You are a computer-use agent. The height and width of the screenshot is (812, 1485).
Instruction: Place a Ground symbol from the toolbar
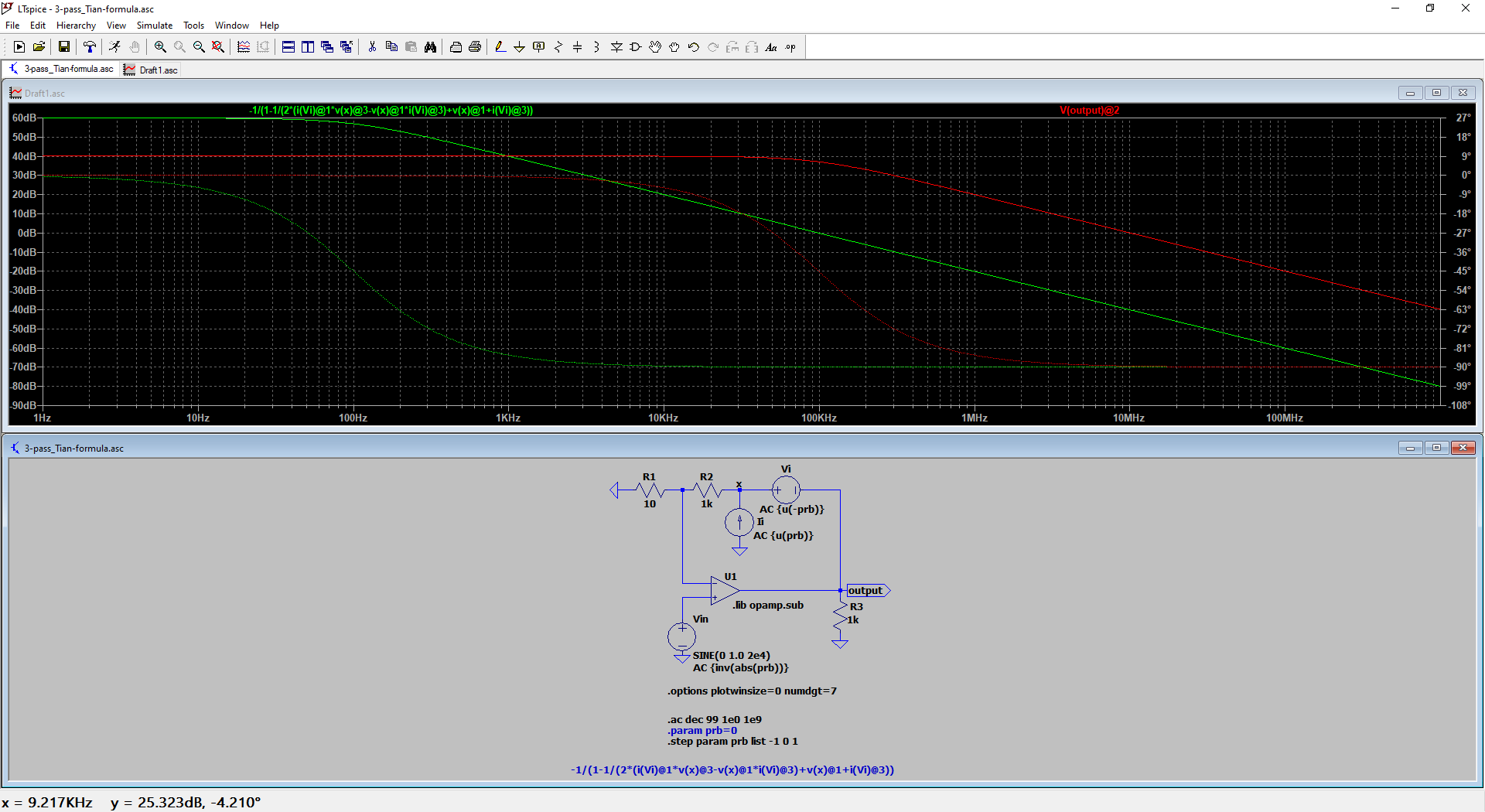[519, 47]
